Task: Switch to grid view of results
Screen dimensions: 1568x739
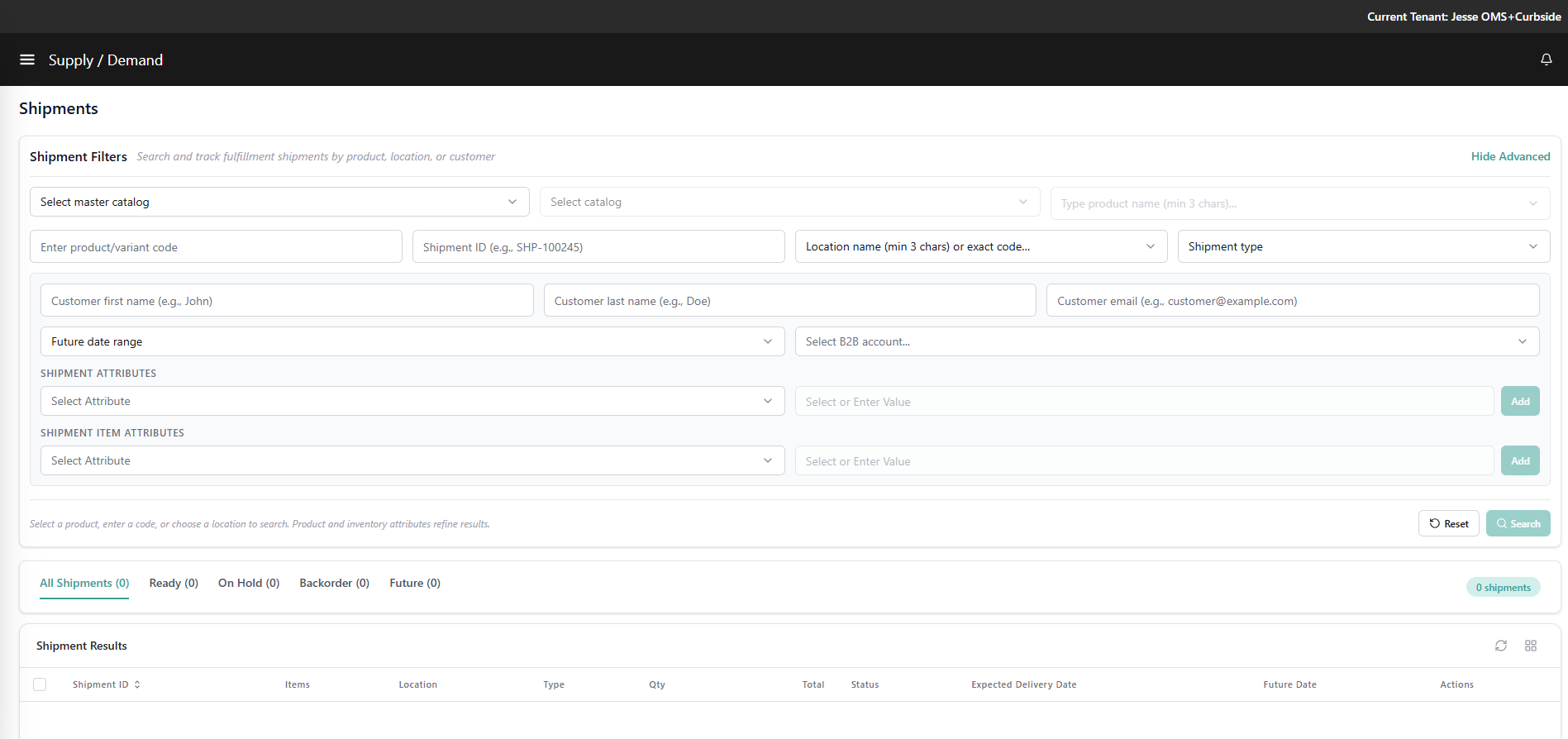Action: (x=1531, y=646)
